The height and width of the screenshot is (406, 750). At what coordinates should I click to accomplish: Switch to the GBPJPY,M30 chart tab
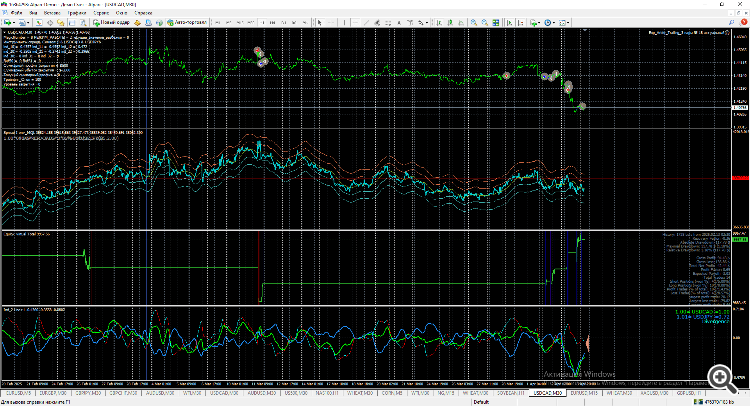click(x=88, y=393)
